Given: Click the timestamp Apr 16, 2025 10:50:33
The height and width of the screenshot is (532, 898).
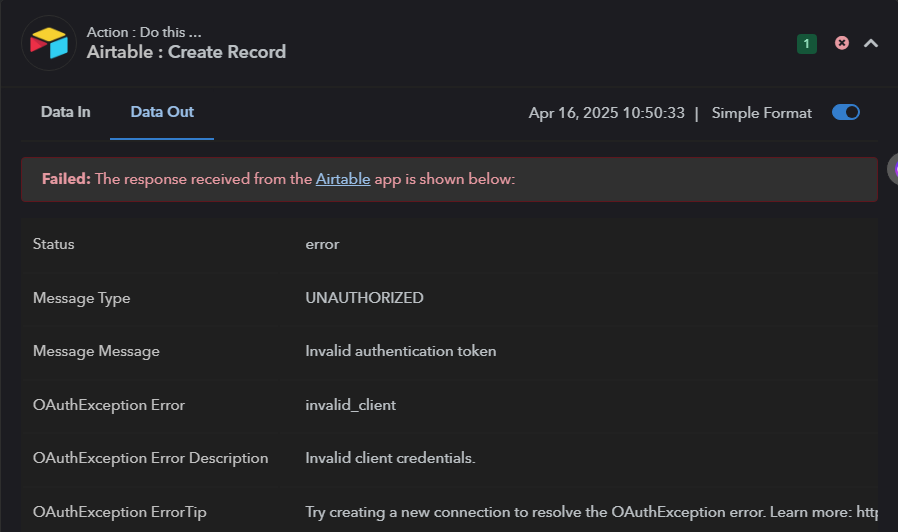Looking at the screenshot, I should pyautogui.click(x=606, y=113).
